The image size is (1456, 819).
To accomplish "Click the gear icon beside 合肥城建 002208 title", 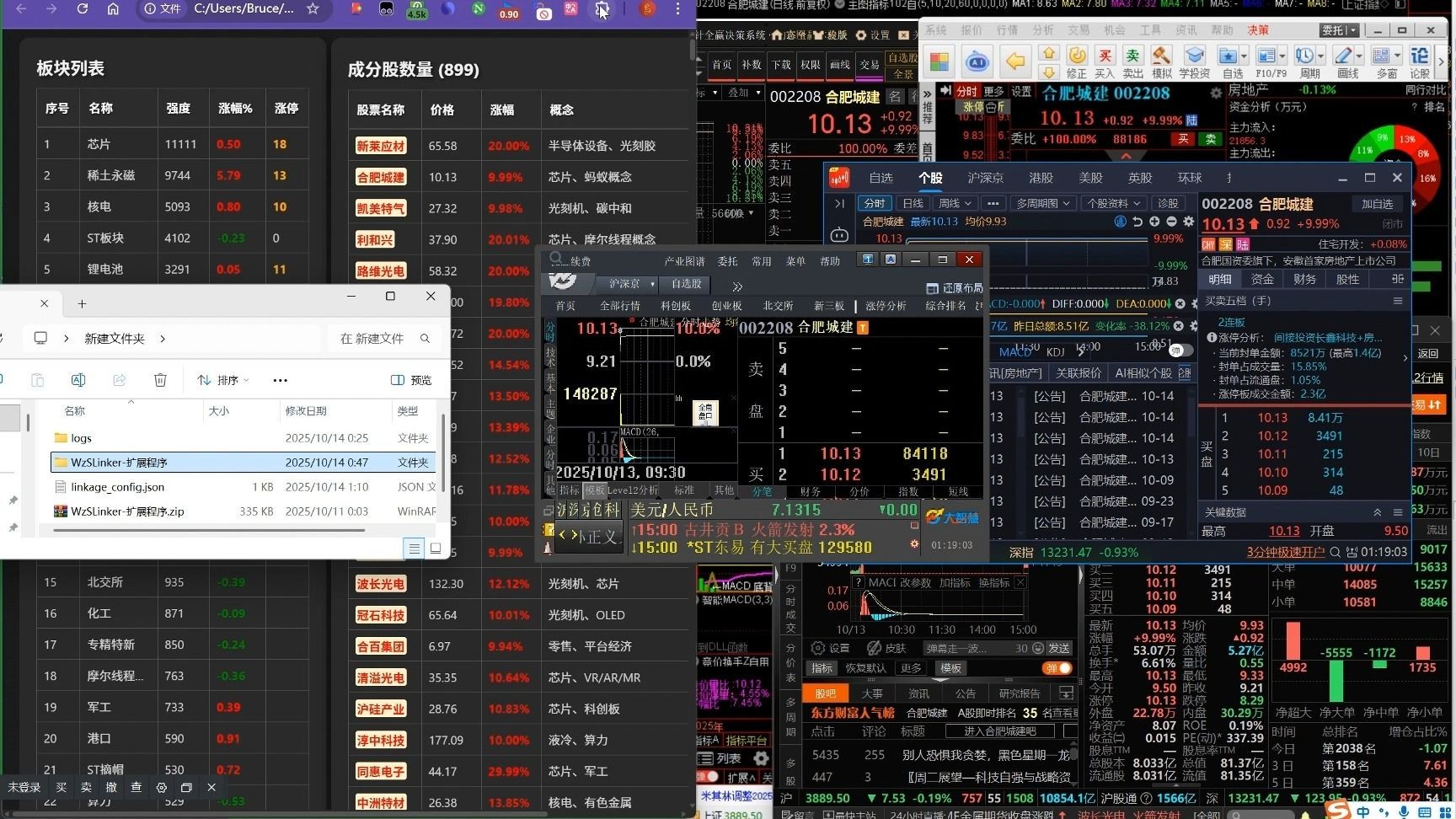I will click(x=1216, y=94).
